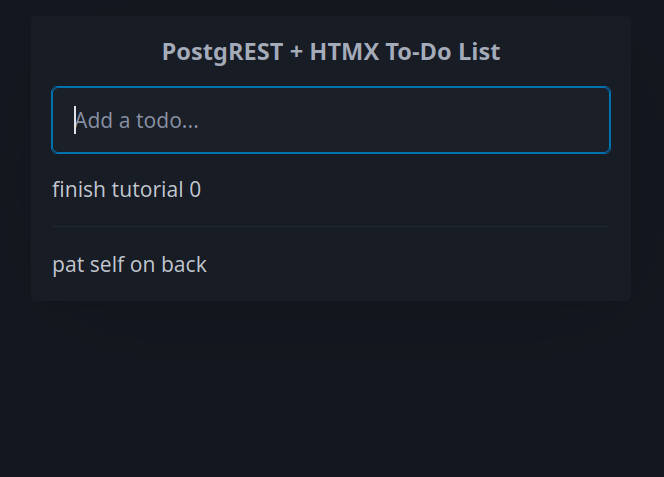The height and width of the screenshot is (477, 664).
Task: Click the 'PostgREST + HTMX To-Do List' heading
Action: click(331, 52)
